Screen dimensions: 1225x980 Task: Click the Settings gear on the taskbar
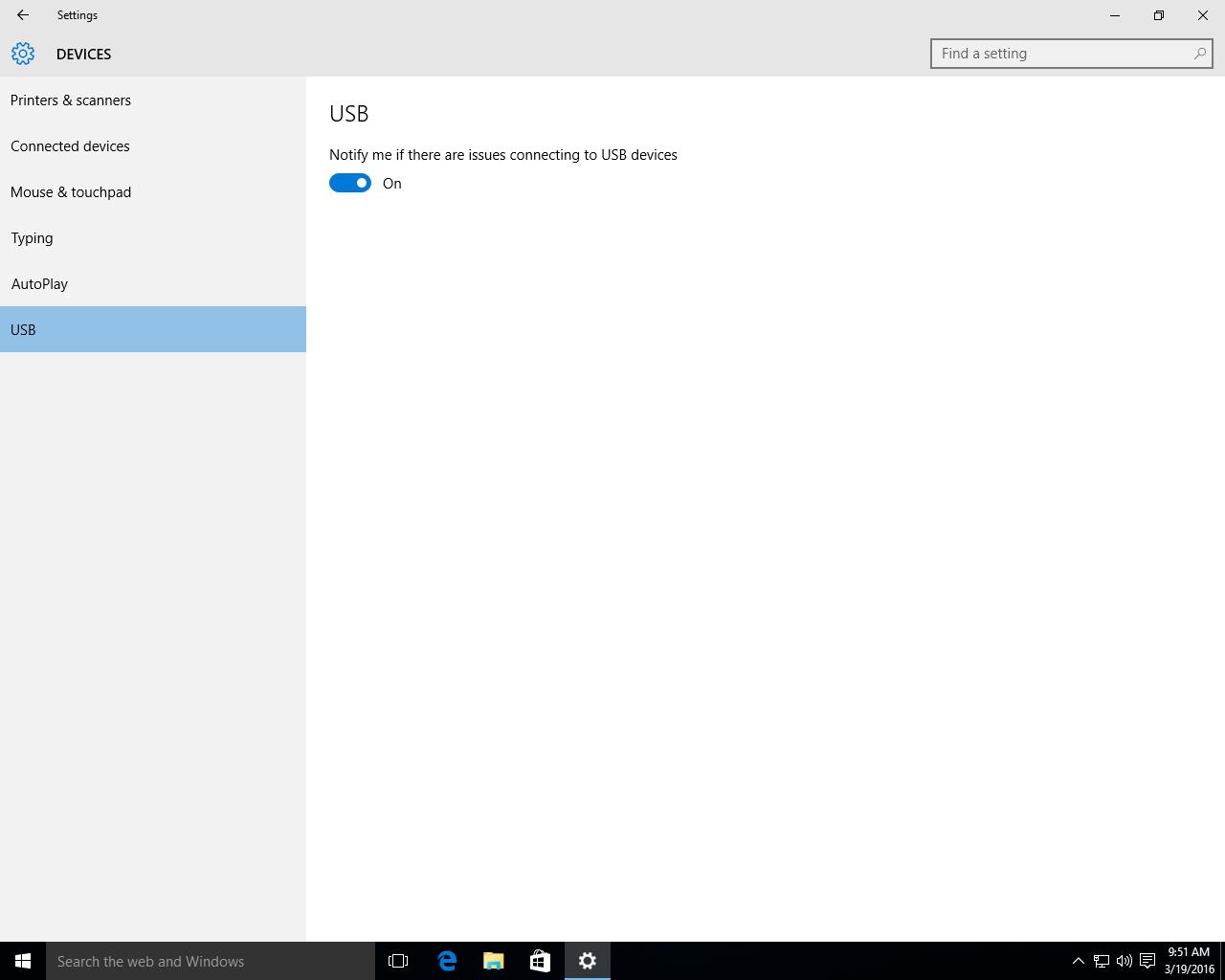tap(588, 961)
